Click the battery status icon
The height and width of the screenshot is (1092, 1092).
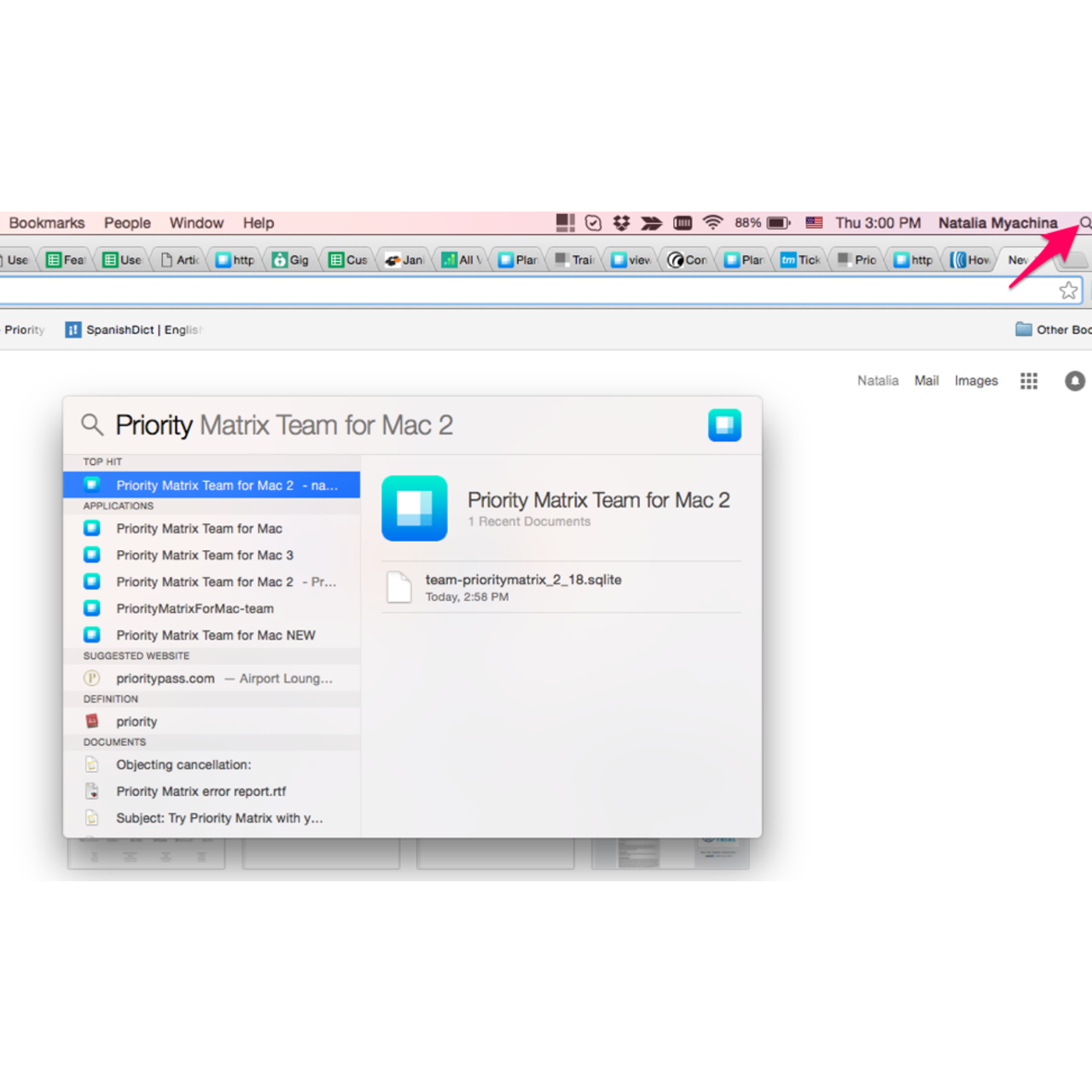(x=778, y=223)
